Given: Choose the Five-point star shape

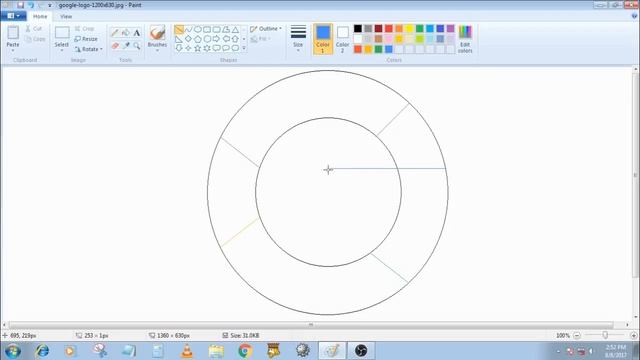Looking at the screenshot, I should click(198, 48).
